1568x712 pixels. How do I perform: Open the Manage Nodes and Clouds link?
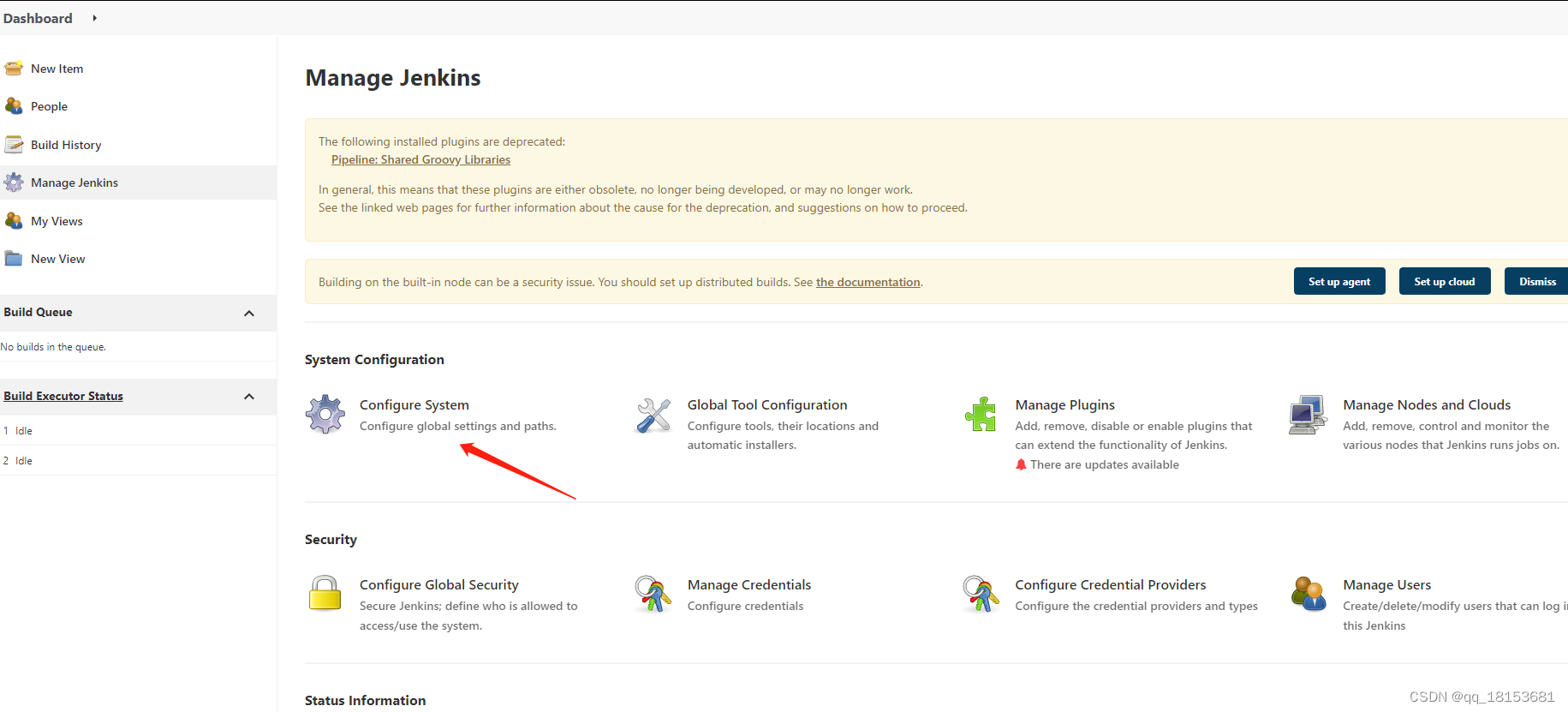coord(1427,404)
